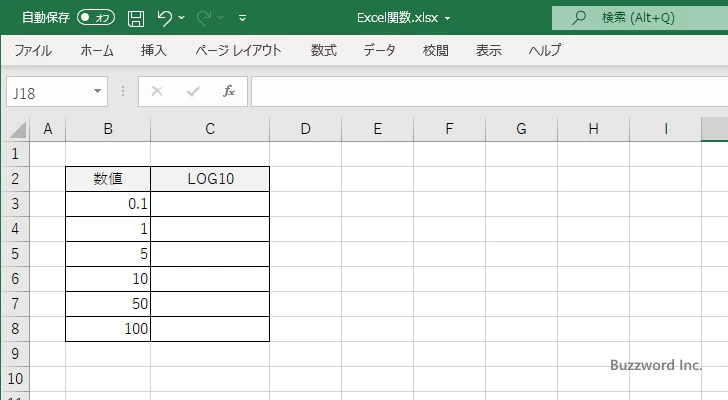Select row 8 header
This screenshot has width=728, height=400.
click(15, 329)
